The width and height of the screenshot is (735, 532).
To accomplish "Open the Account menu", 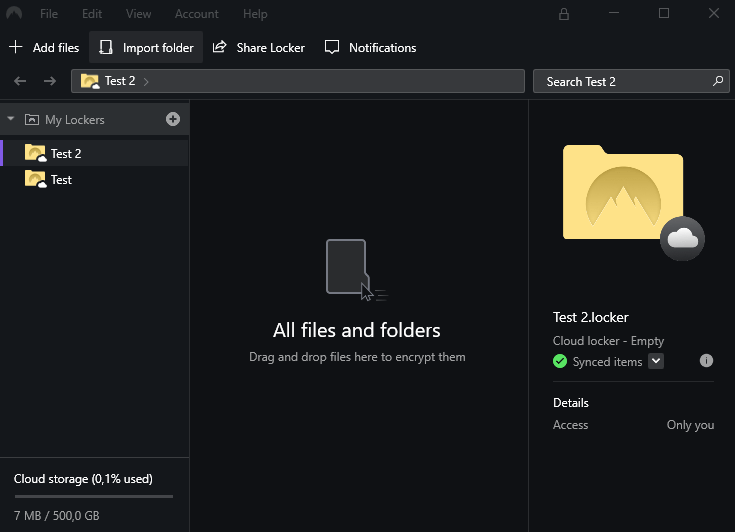I will coord(196,14).
